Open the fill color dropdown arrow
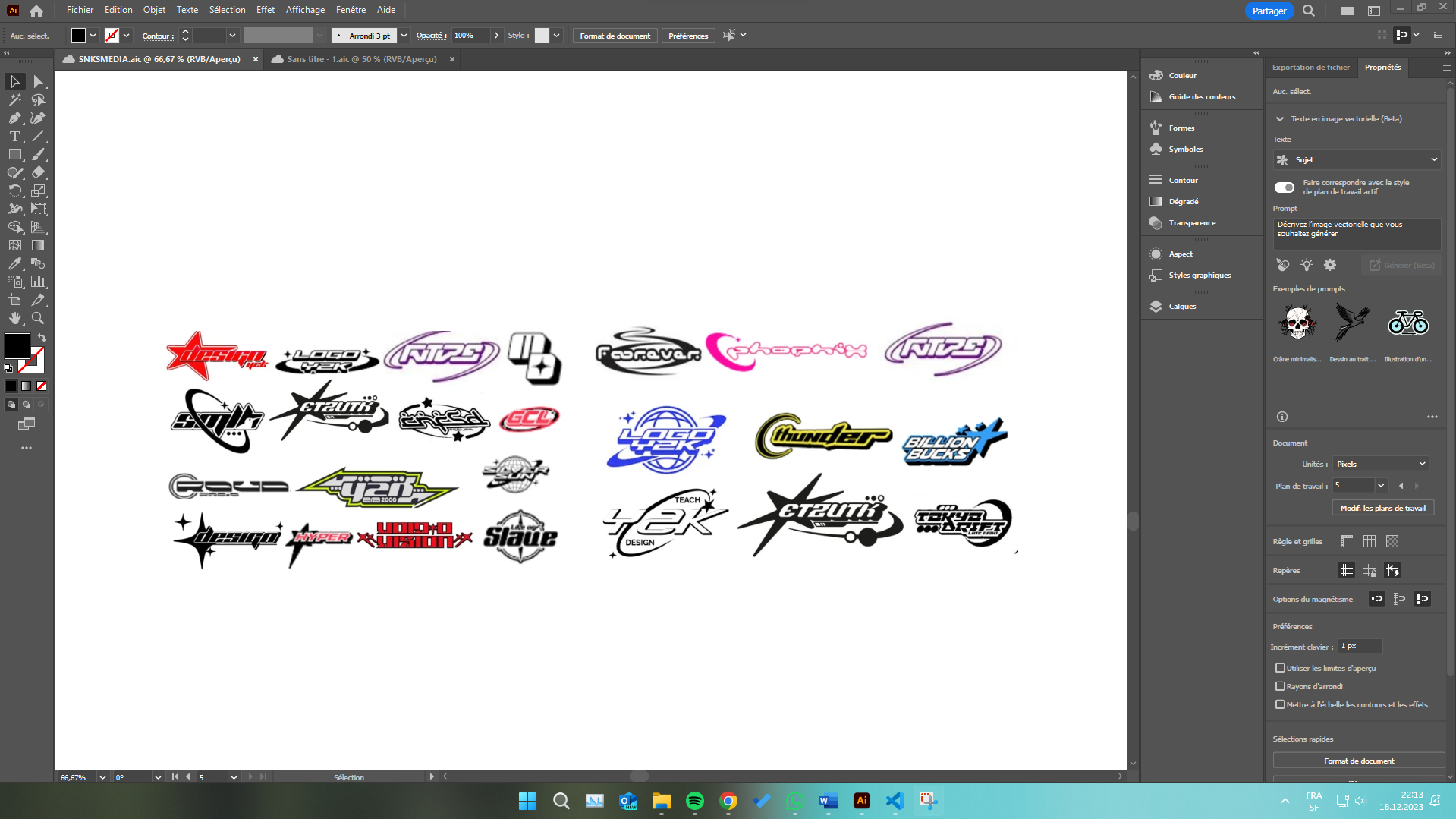 [x=93, y=36]
